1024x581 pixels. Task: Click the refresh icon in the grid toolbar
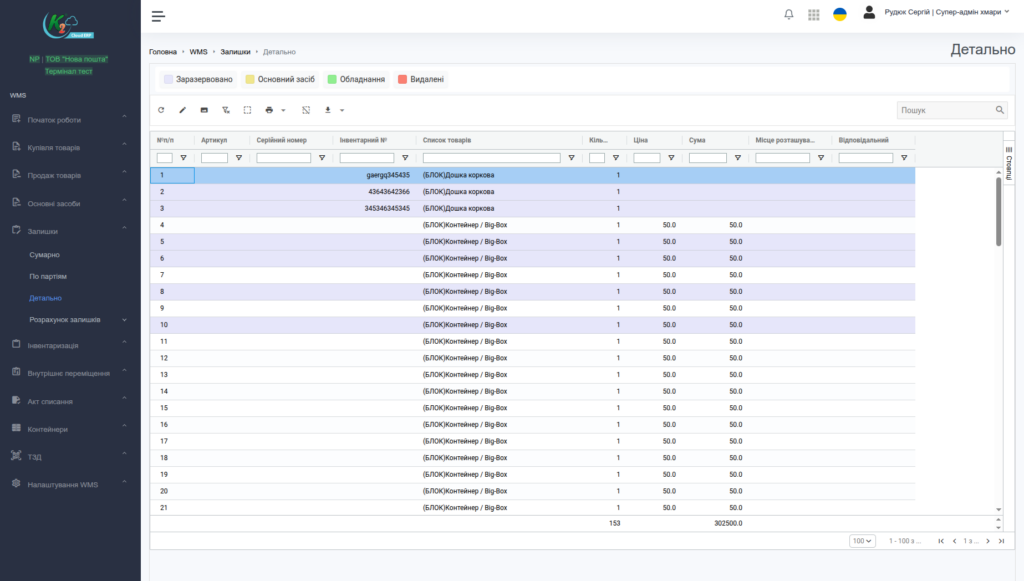pos(161,110)
